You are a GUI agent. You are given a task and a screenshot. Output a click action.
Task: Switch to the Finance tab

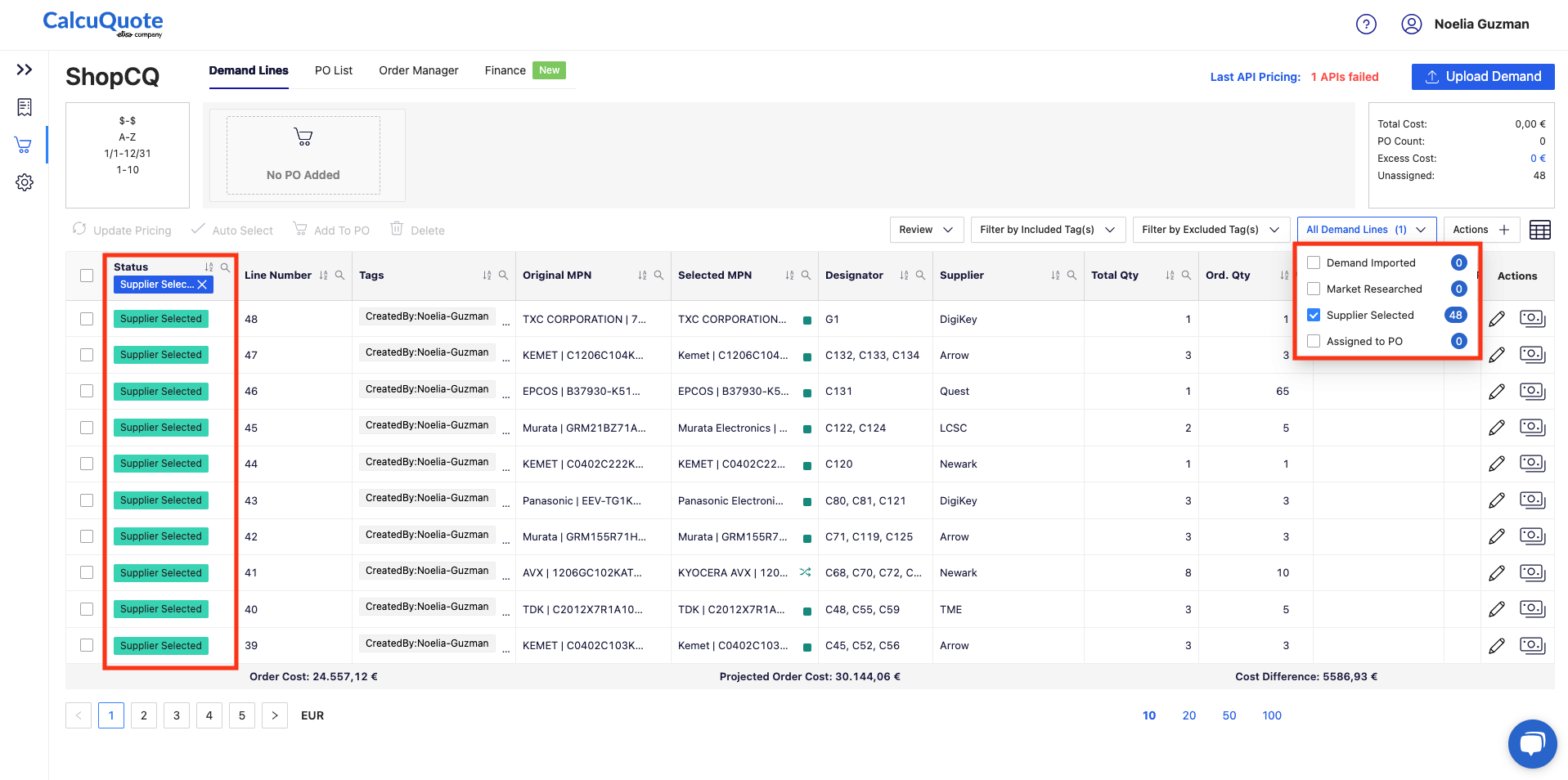coord(505,70)
